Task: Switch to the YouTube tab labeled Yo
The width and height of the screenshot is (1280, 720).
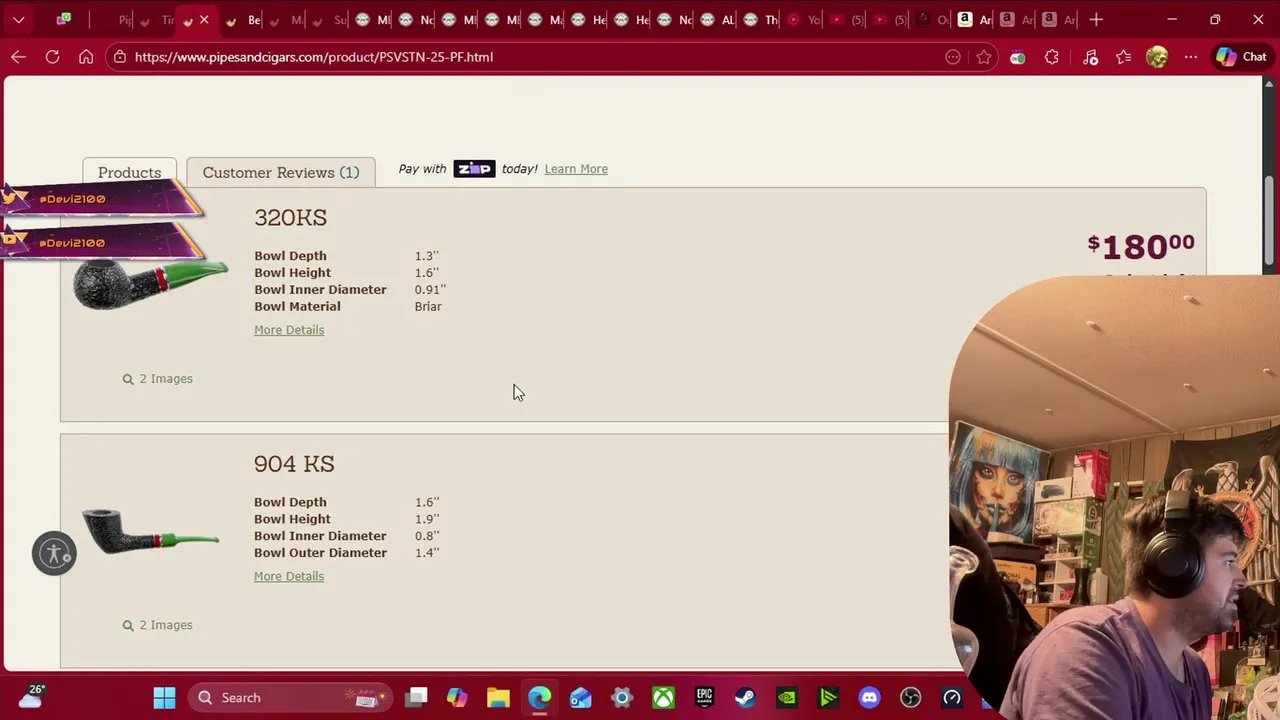Action: (x=803, y=19)
